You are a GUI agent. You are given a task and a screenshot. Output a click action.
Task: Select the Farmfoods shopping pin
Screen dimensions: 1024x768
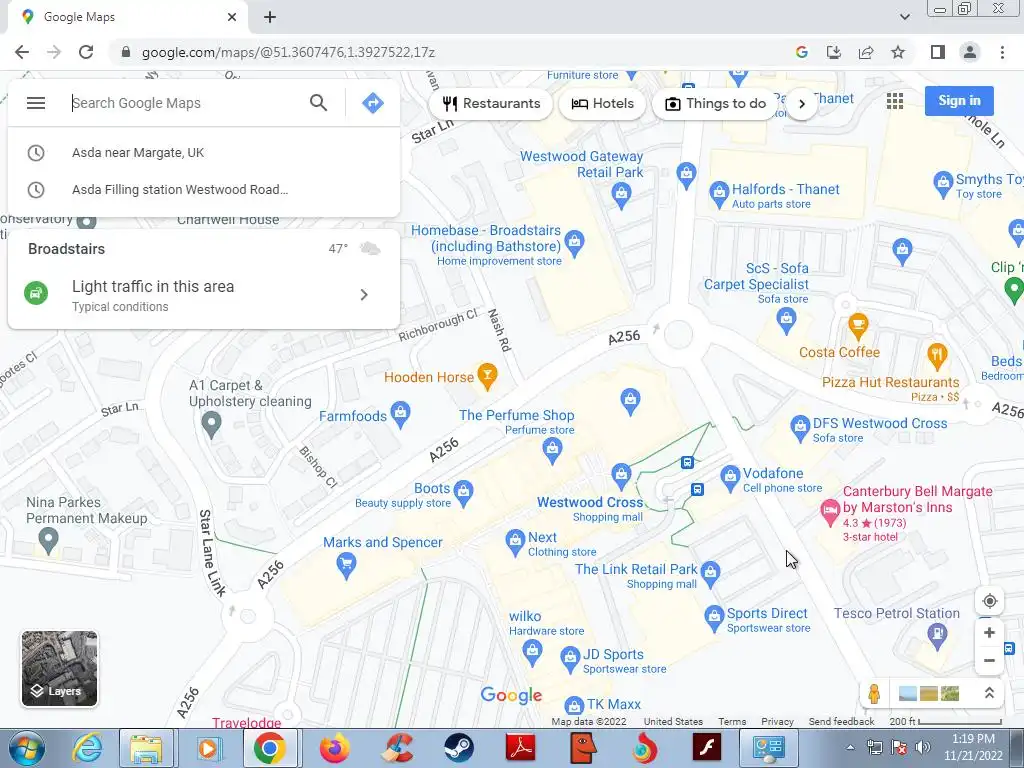coord(400,414)
